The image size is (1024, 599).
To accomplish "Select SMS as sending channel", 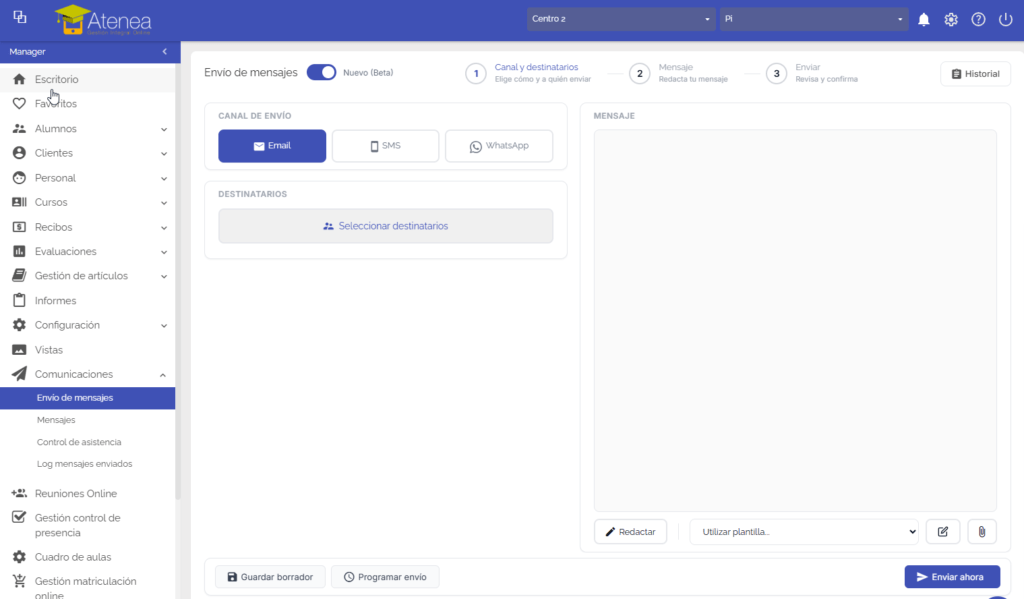I will 385,146.
